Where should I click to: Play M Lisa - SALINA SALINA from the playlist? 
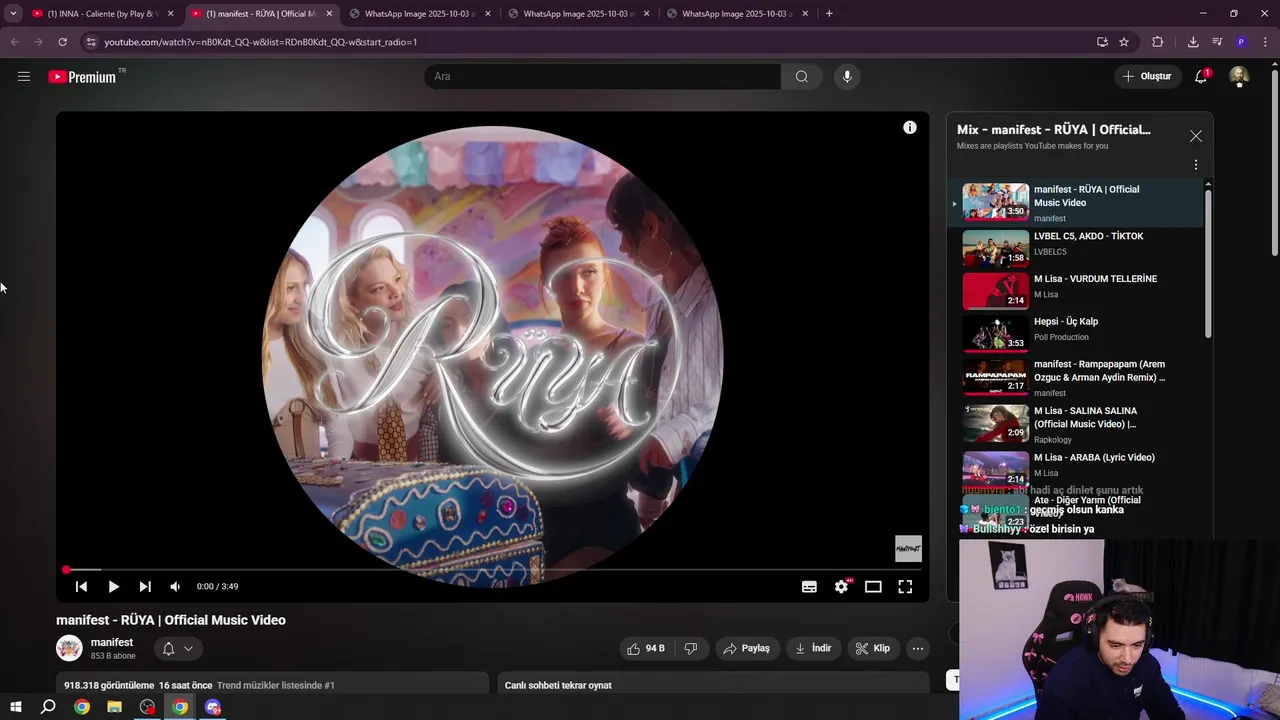(x=1075, y=423)
